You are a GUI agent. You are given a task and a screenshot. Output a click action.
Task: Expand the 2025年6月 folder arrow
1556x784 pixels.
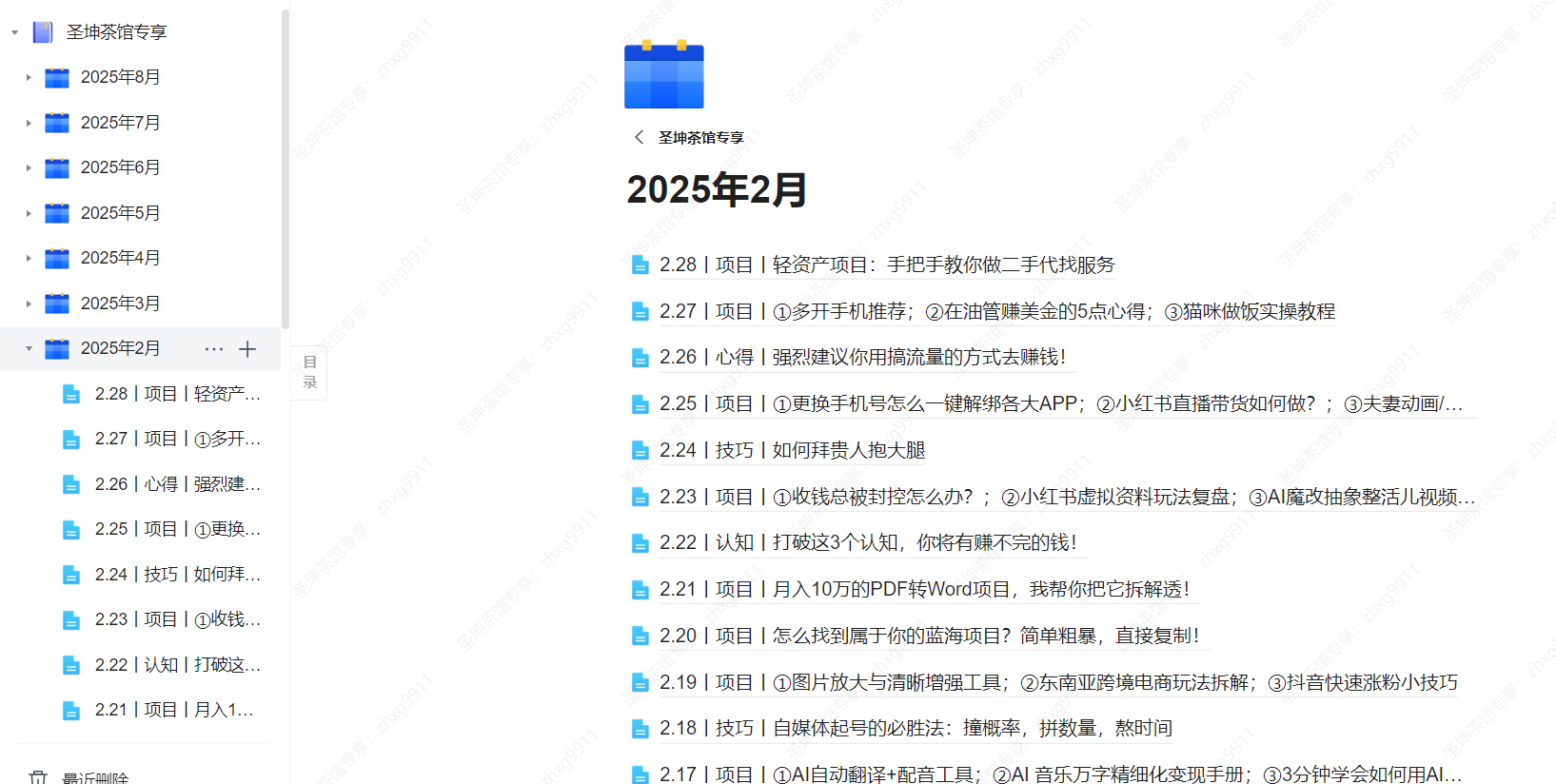(29, 167)
